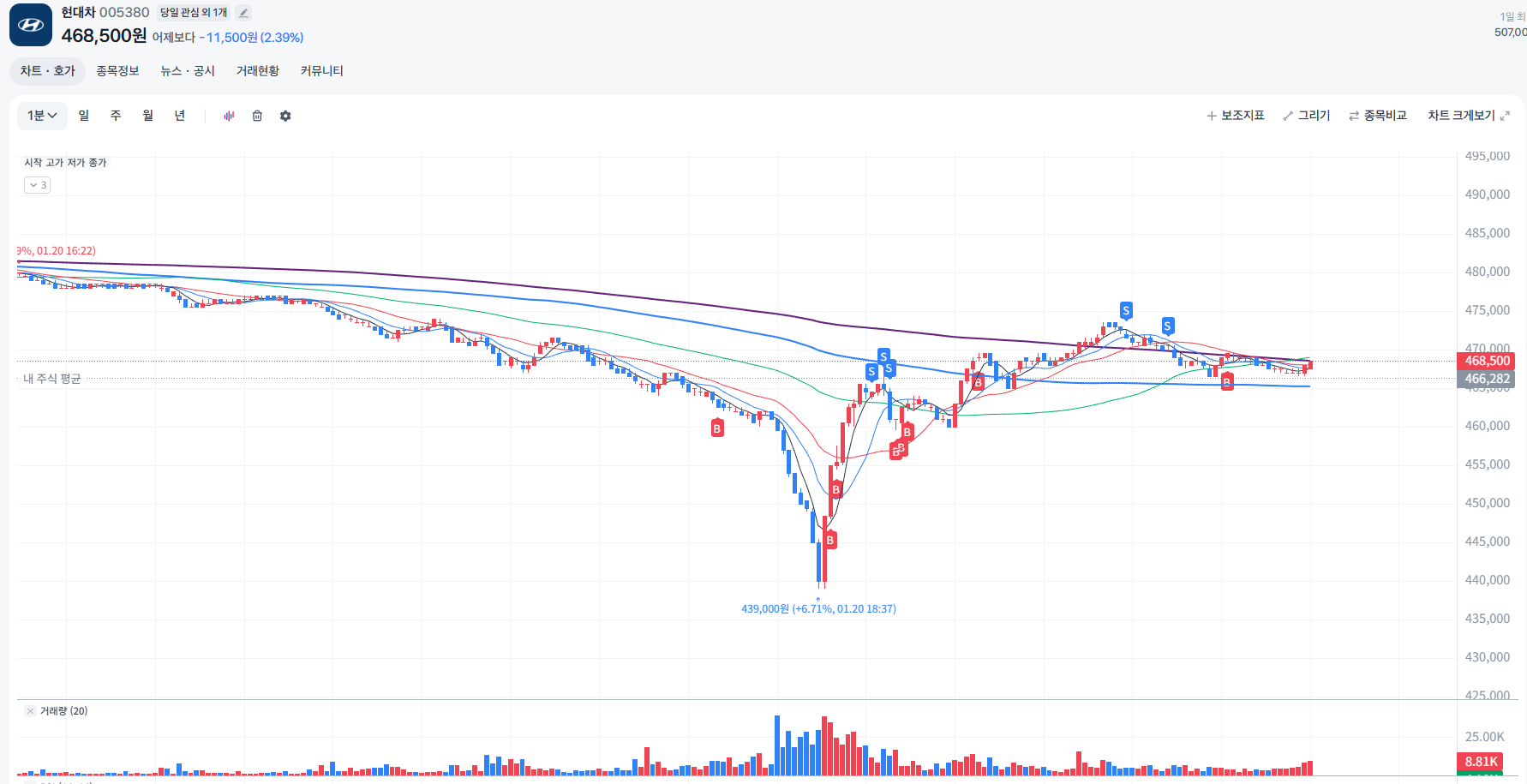Open the candlestick chart type icon
This screenshot has height=784, width=1527.
point(229,116)
